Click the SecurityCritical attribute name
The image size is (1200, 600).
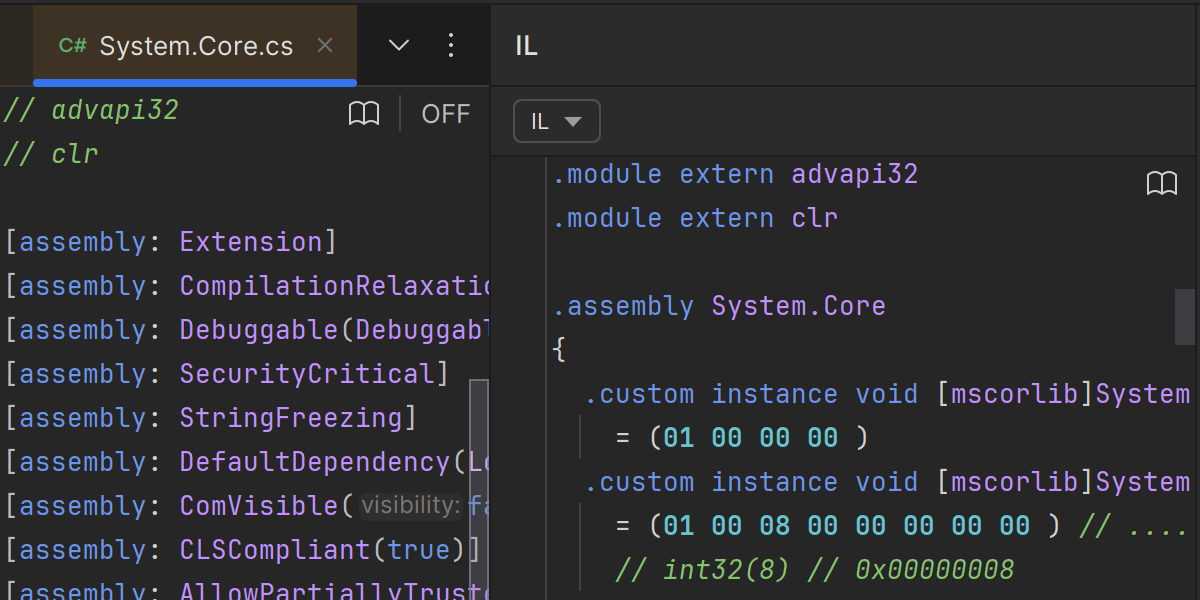(x=306, y=374)
